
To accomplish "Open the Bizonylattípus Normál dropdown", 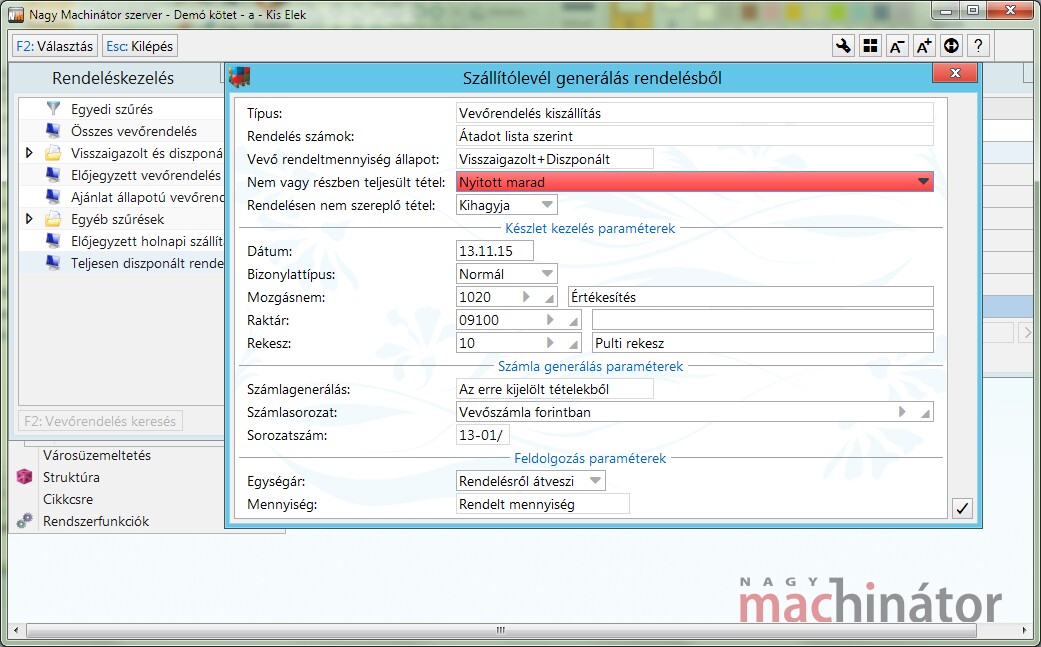I will 547,273.
